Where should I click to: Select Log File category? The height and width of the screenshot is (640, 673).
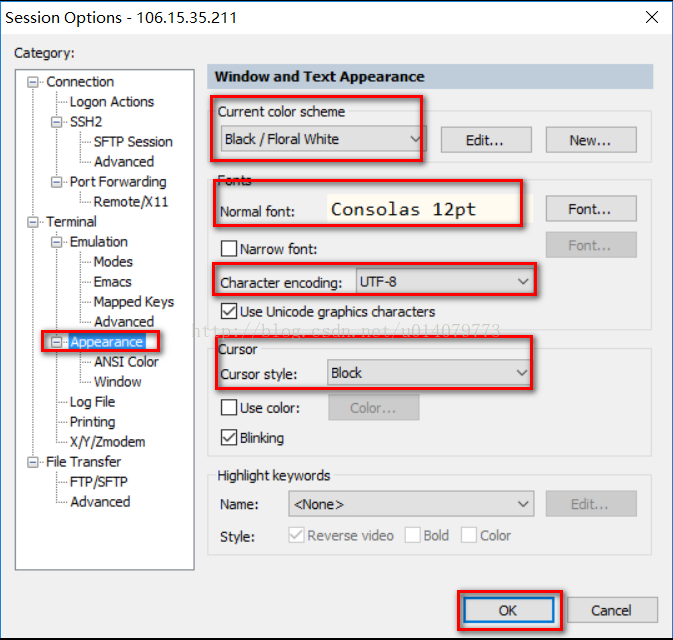(x=92, y=402)
